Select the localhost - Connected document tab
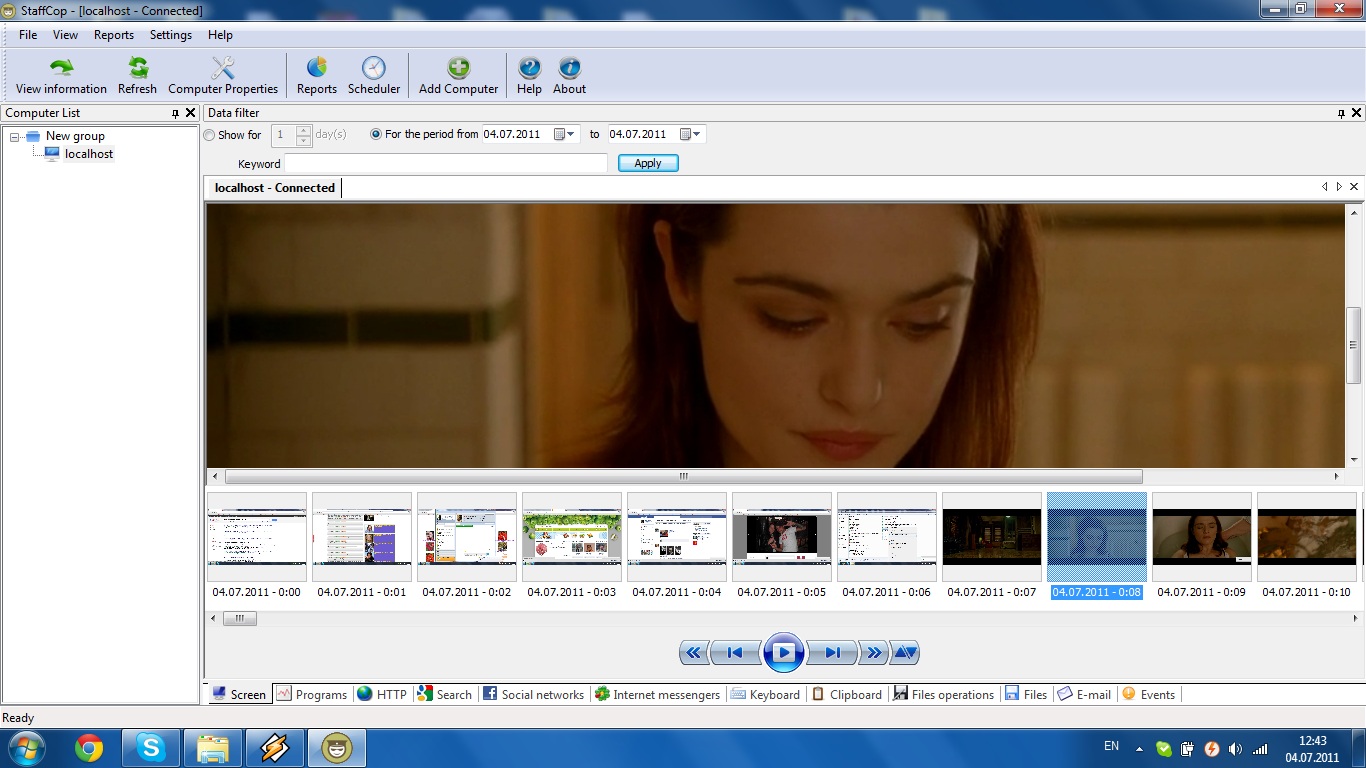The image size is (1366, 768). [x=274, y=188]
